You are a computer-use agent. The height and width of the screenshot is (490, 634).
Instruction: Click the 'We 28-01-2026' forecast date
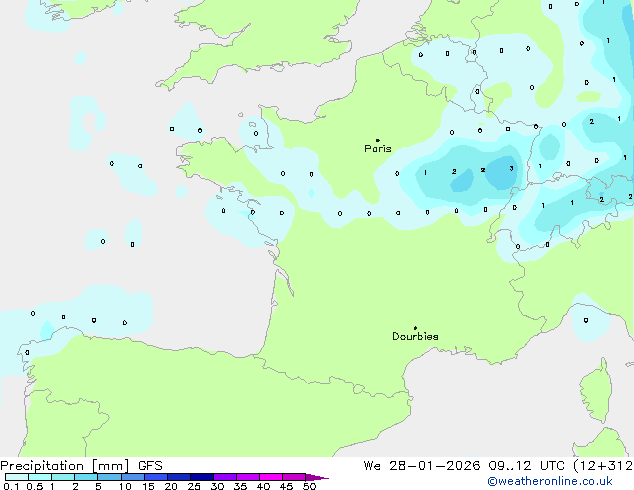click(422, 466)
